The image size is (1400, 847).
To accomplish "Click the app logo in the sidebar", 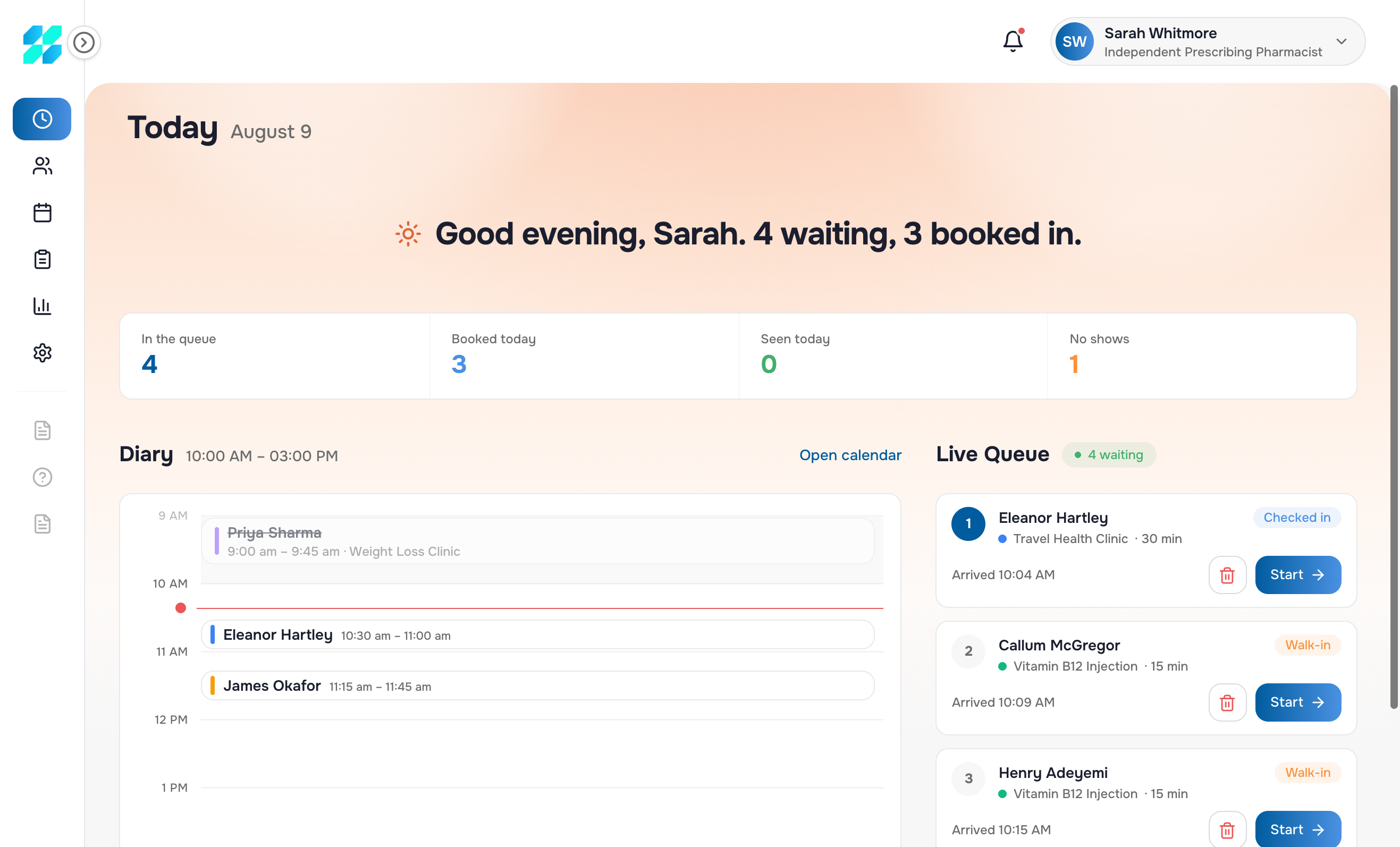I will [42, 44].
